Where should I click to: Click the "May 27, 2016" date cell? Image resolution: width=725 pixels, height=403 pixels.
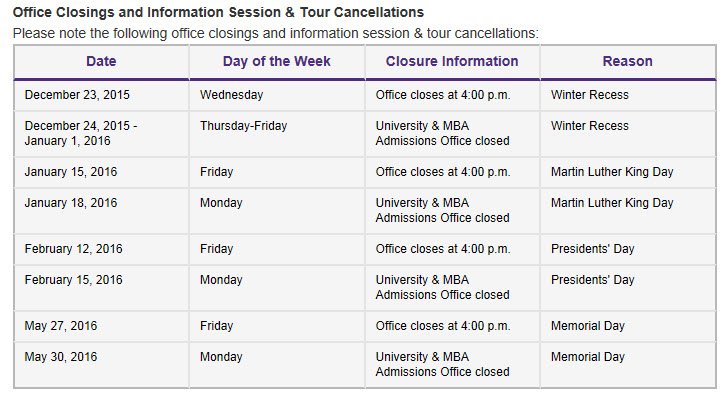(x=61, y=326)
